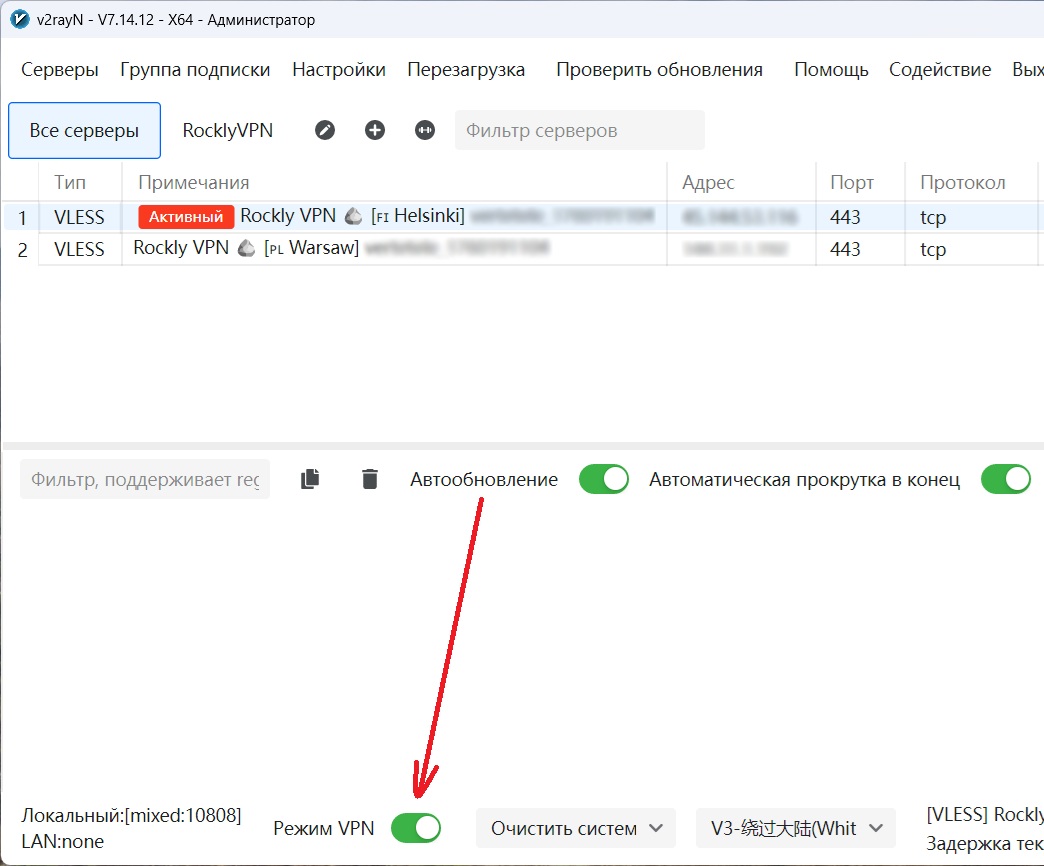The width and height of the screenshot is (1044, 866).
Task: Click the Фильтр серверов input field
Action: pos(579,130)
